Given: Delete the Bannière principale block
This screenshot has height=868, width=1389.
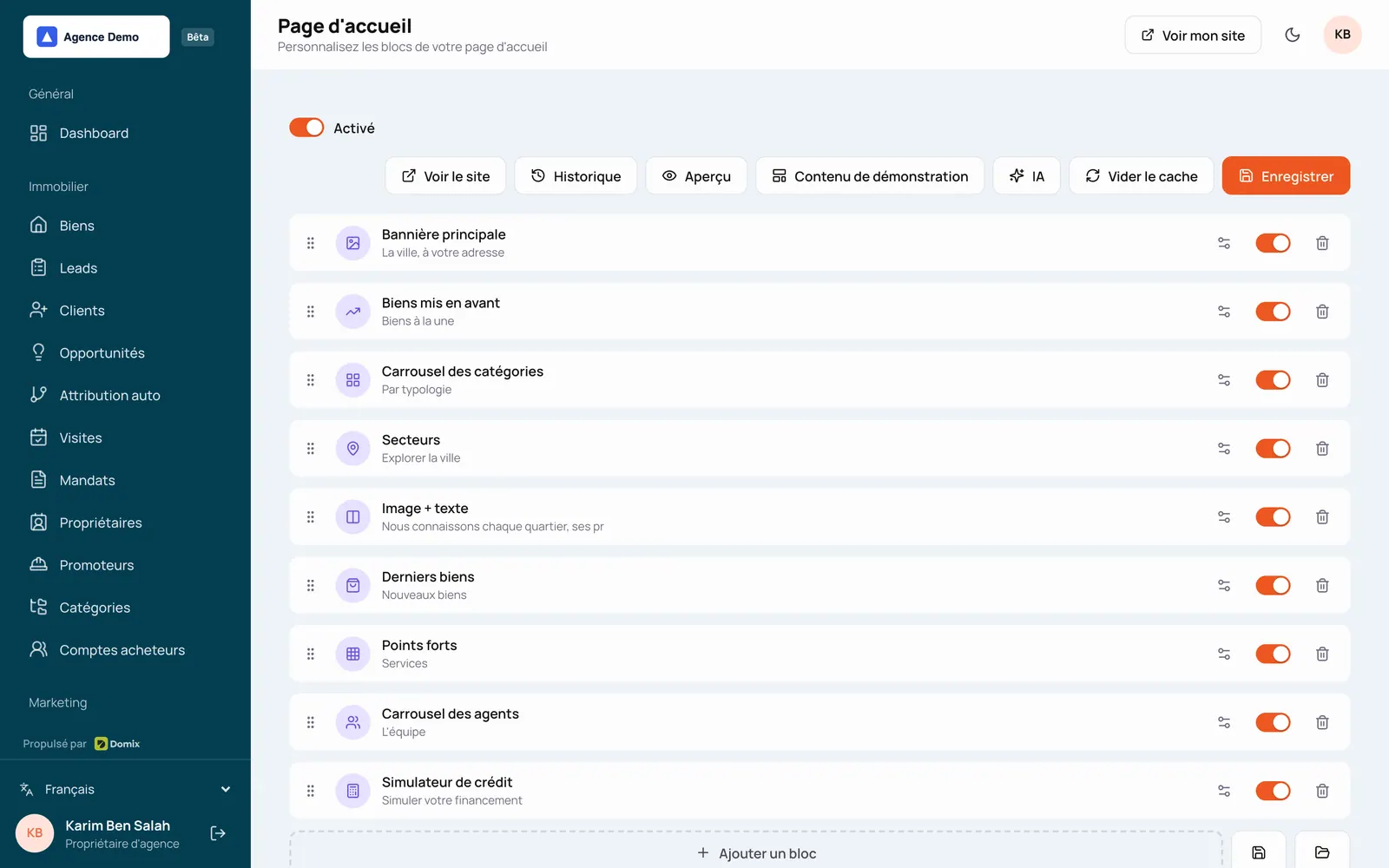Looking at the screenshot, I should pos(1322,243).
